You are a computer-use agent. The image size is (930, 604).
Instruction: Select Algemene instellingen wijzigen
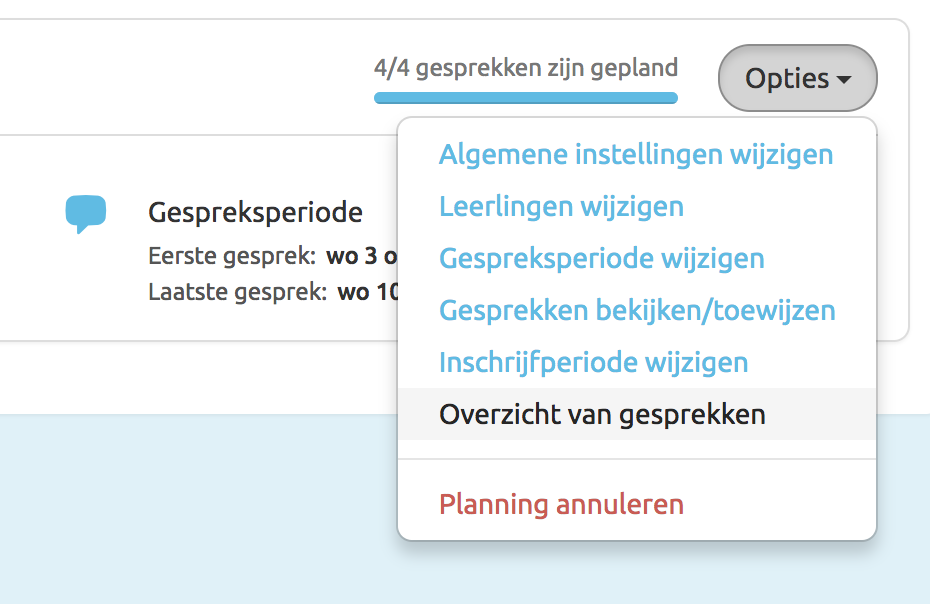(x=635, y=154)
